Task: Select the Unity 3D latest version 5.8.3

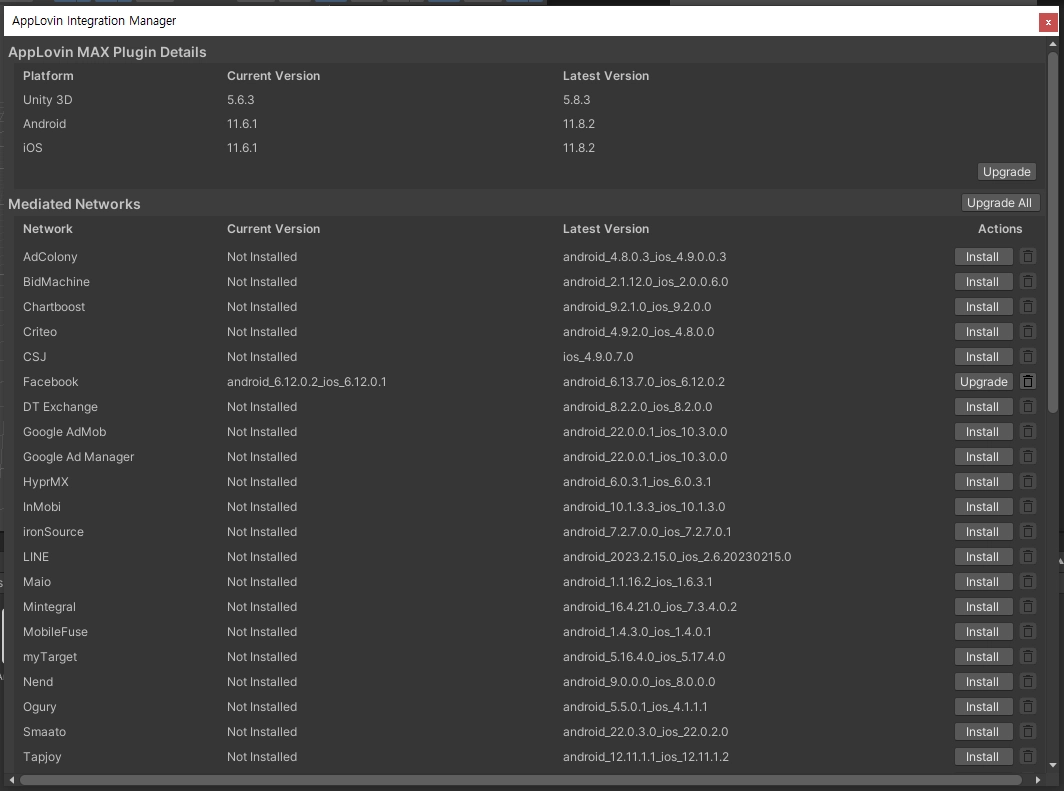Action: point(576,100)
